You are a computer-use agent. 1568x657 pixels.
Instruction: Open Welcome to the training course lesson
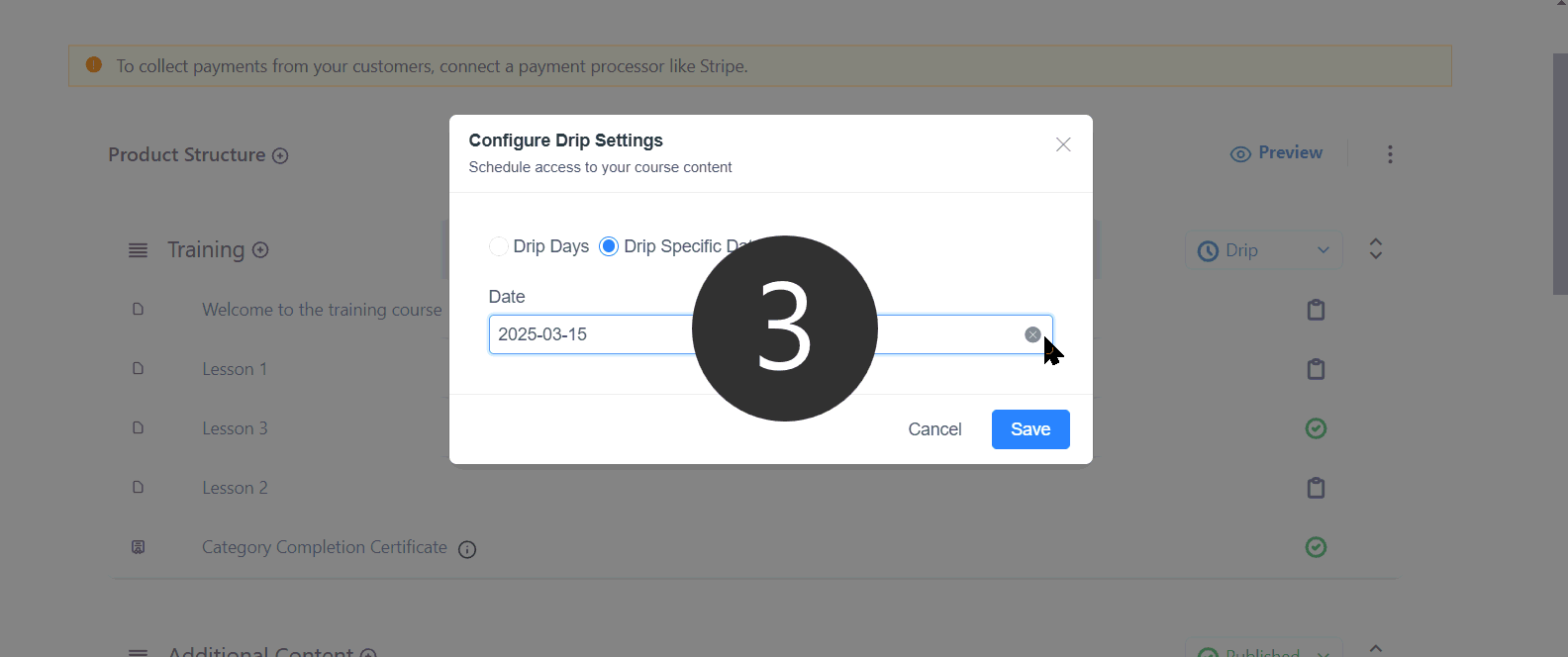click(322, 310)
